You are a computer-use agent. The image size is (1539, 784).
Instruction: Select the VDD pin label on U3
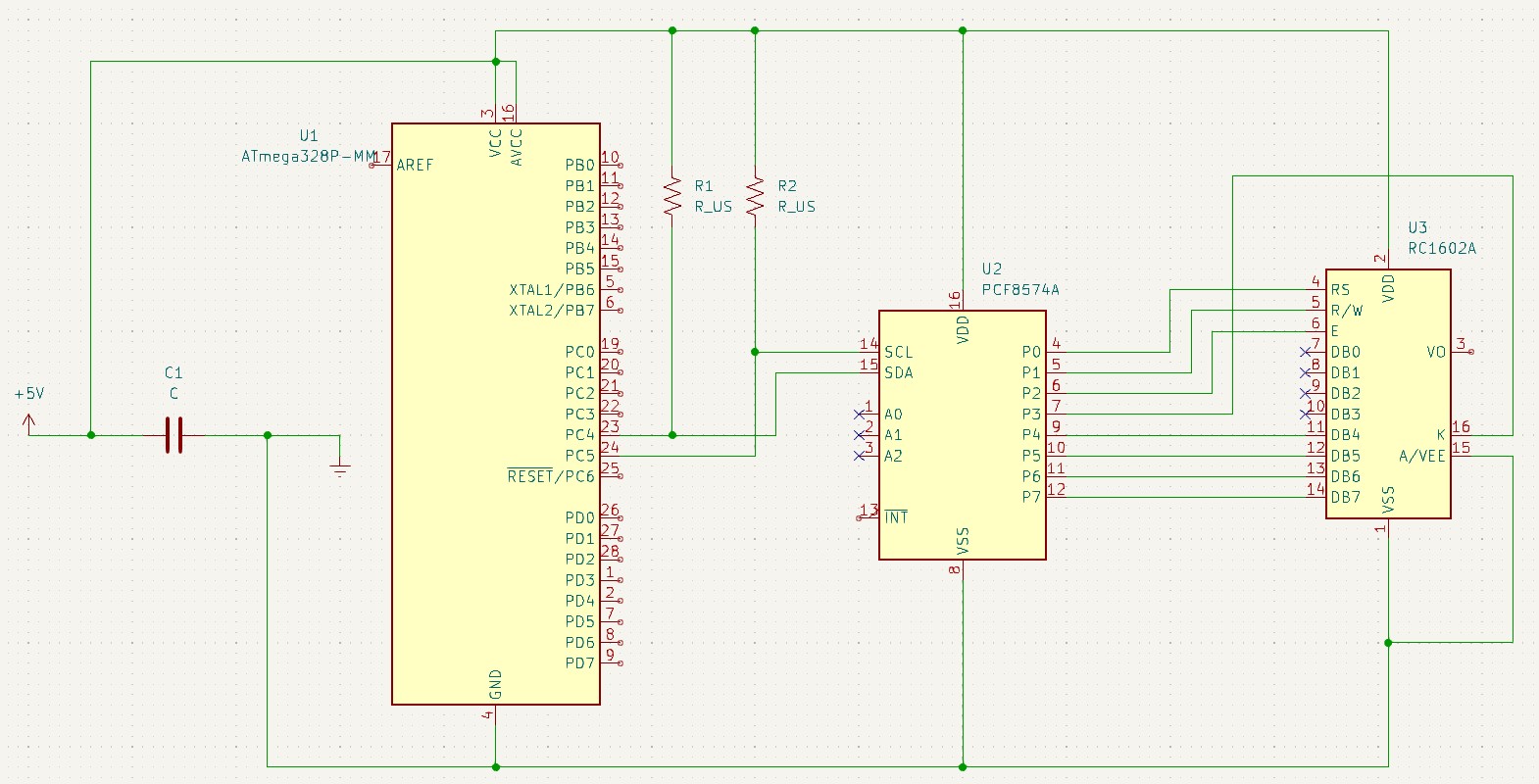(1388, 287)
